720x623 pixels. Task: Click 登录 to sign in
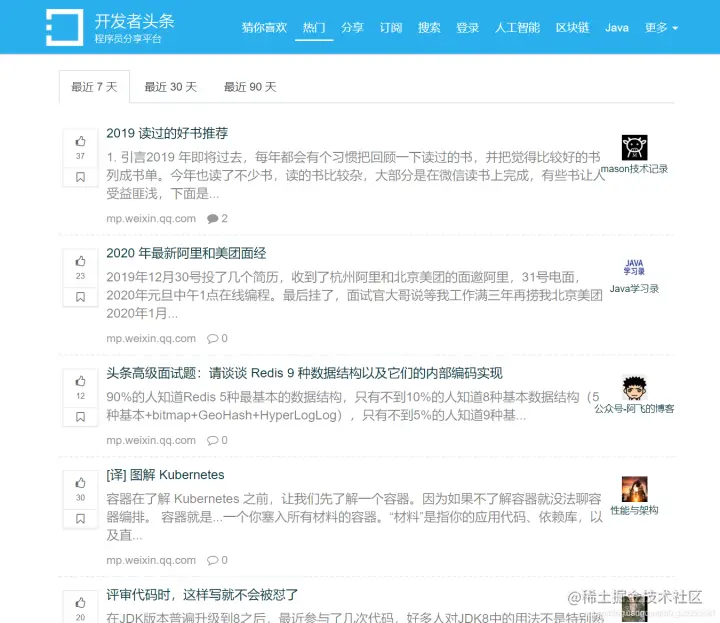(467, 28)
